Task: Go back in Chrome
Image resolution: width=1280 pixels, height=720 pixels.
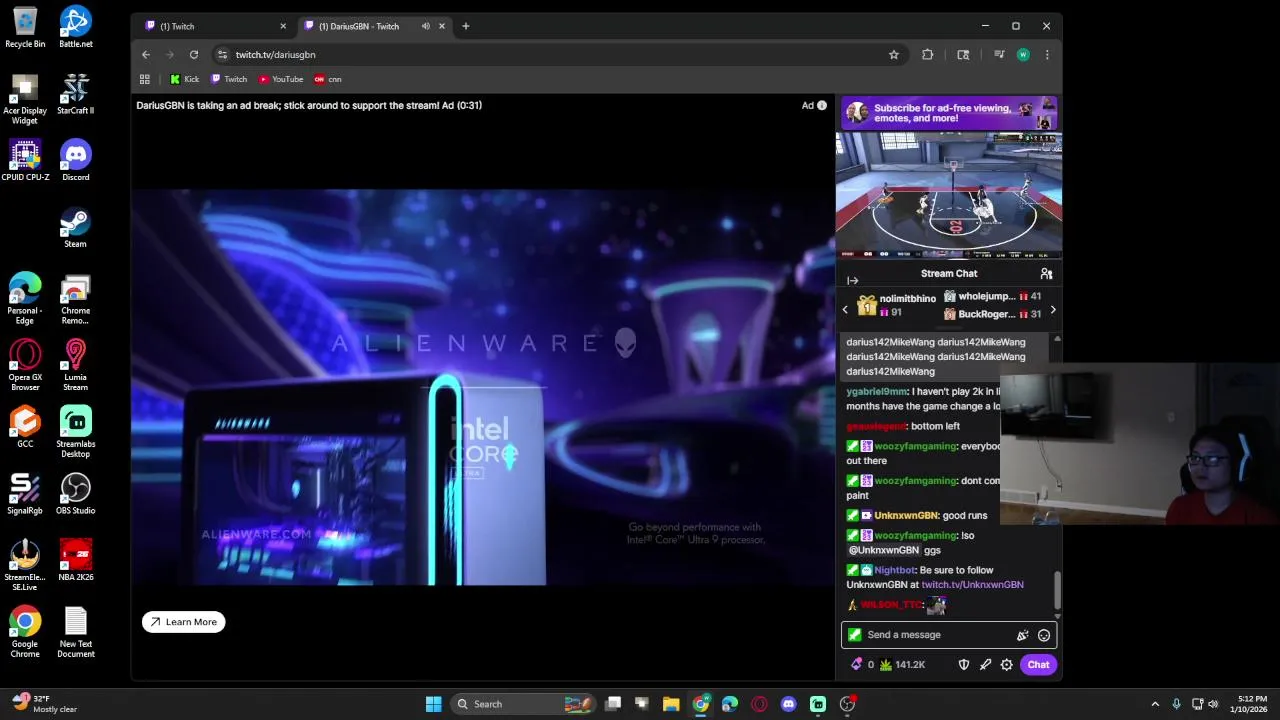Action: tap(146, 55)
